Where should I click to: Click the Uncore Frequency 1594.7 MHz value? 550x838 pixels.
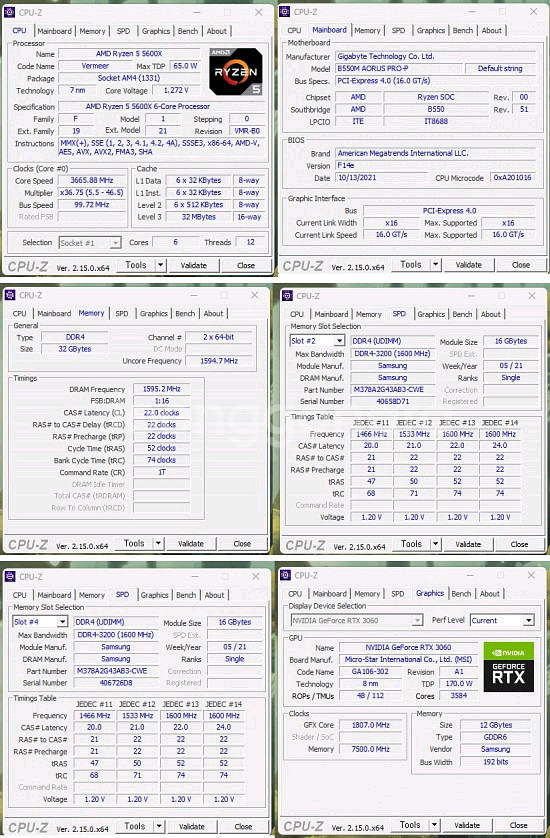(219, 361)
